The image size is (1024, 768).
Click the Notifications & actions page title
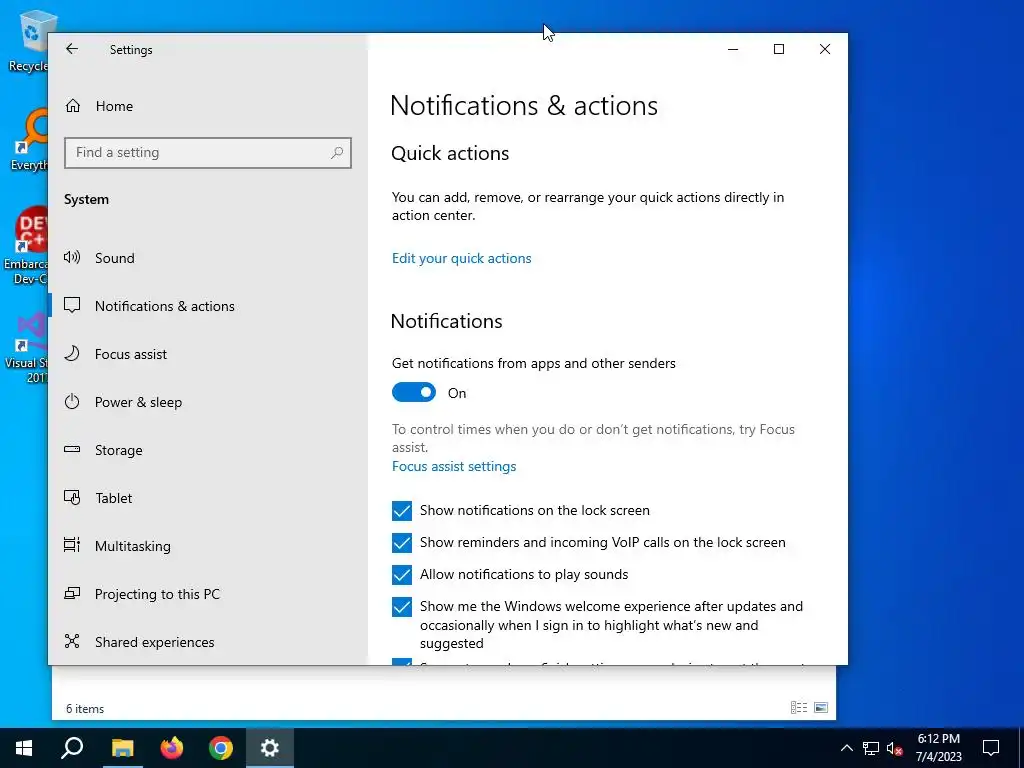coord(524,106)
